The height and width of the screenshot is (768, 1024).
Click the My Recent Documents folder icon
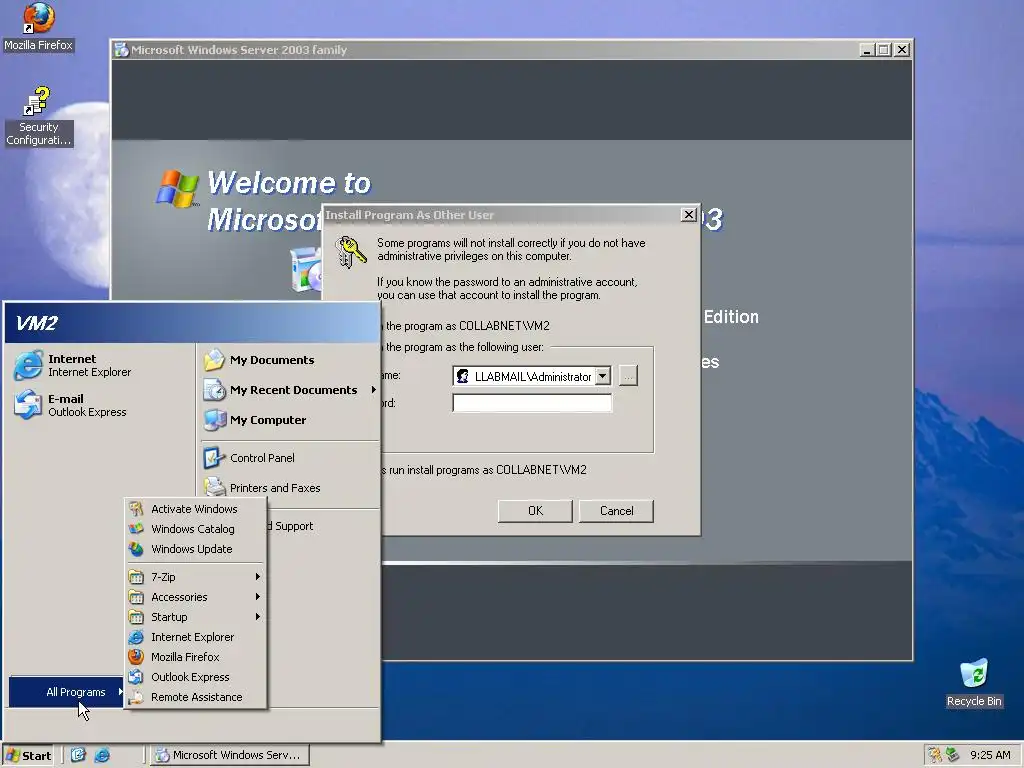pyautogui.click(x=214, y=390)
